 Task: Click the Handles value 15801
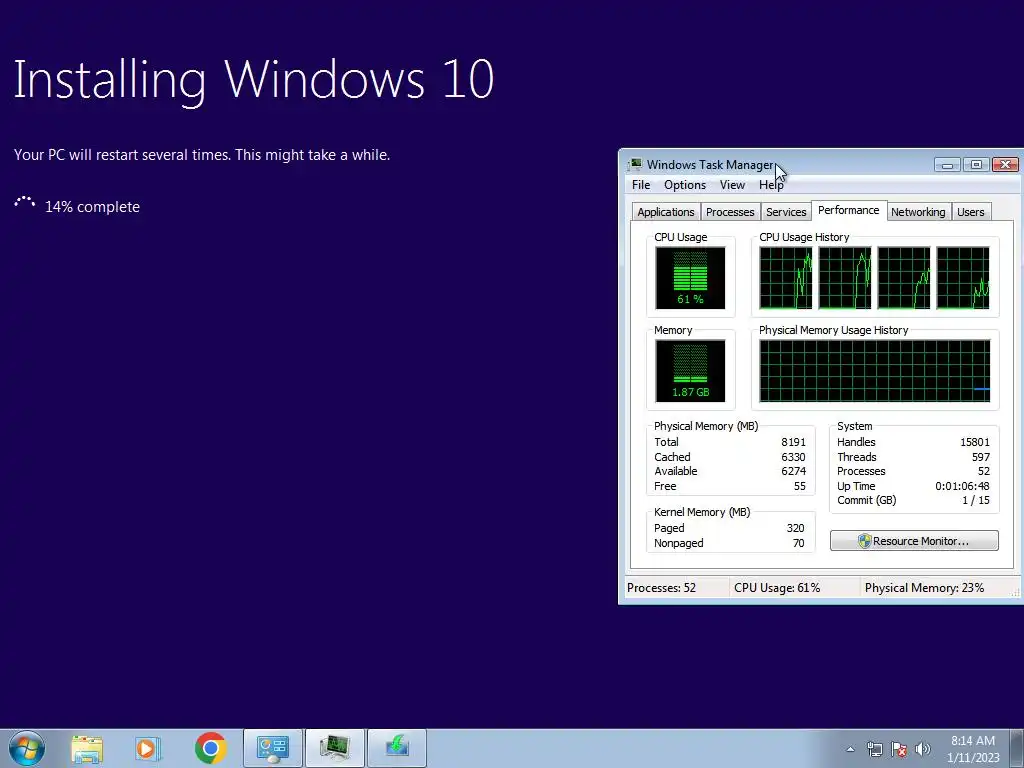[x=974, y=442]
